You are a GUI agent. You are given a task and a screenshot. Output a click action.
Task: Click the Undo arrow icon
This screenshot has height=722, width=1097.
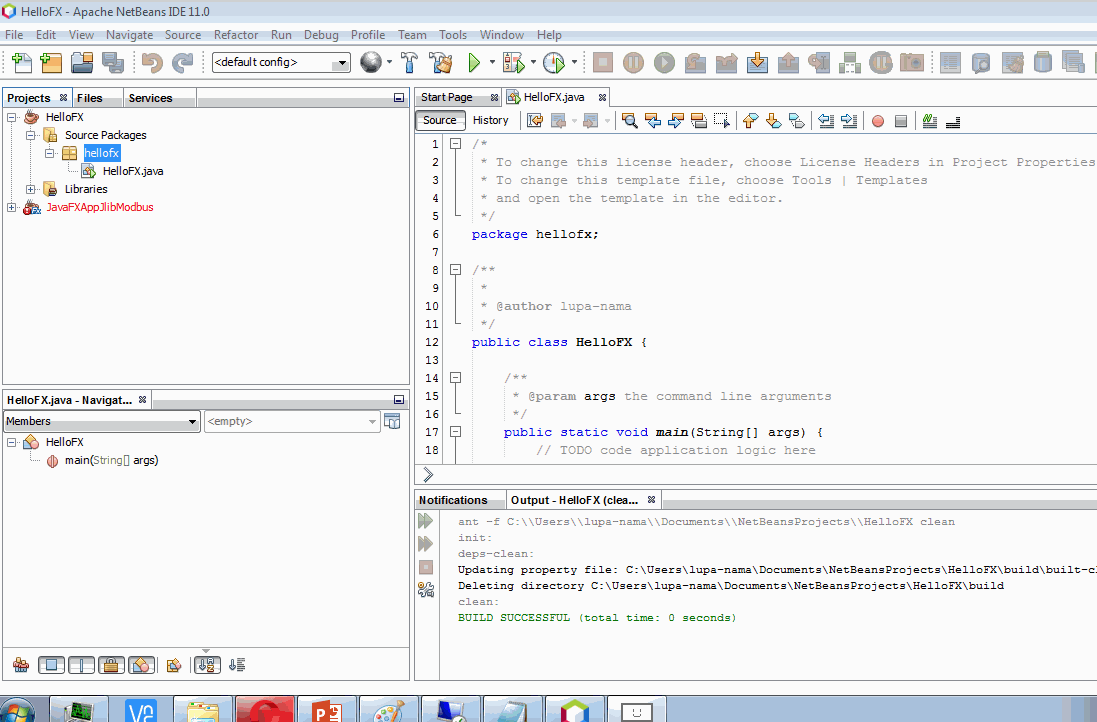click(152, 63)
